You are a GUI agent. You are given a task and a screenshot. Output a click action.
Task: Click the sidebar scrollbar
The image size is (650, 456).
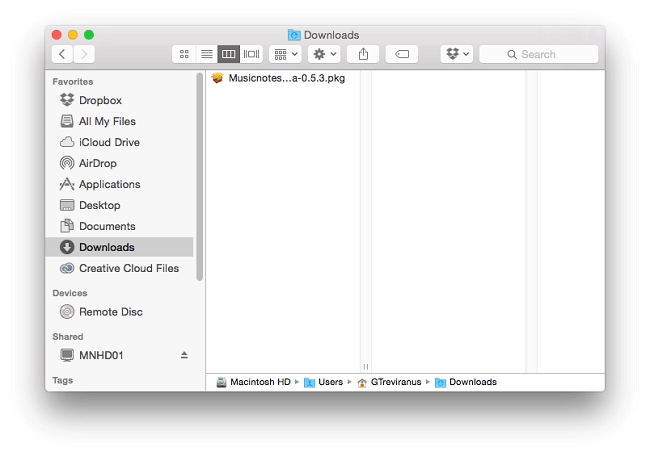pos(199,177)
